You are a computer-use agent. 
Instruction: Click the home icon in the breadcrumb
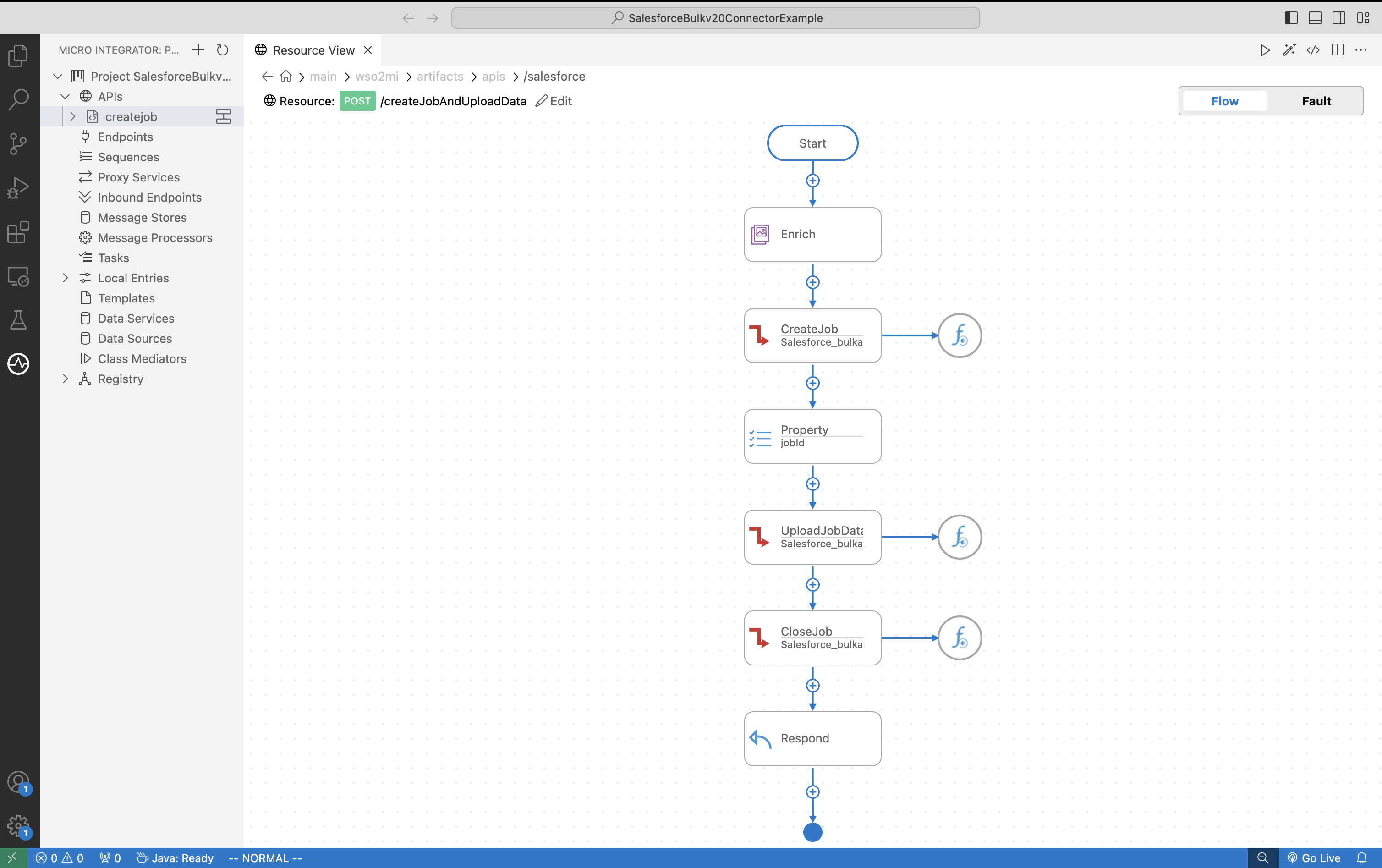[286, 77]
